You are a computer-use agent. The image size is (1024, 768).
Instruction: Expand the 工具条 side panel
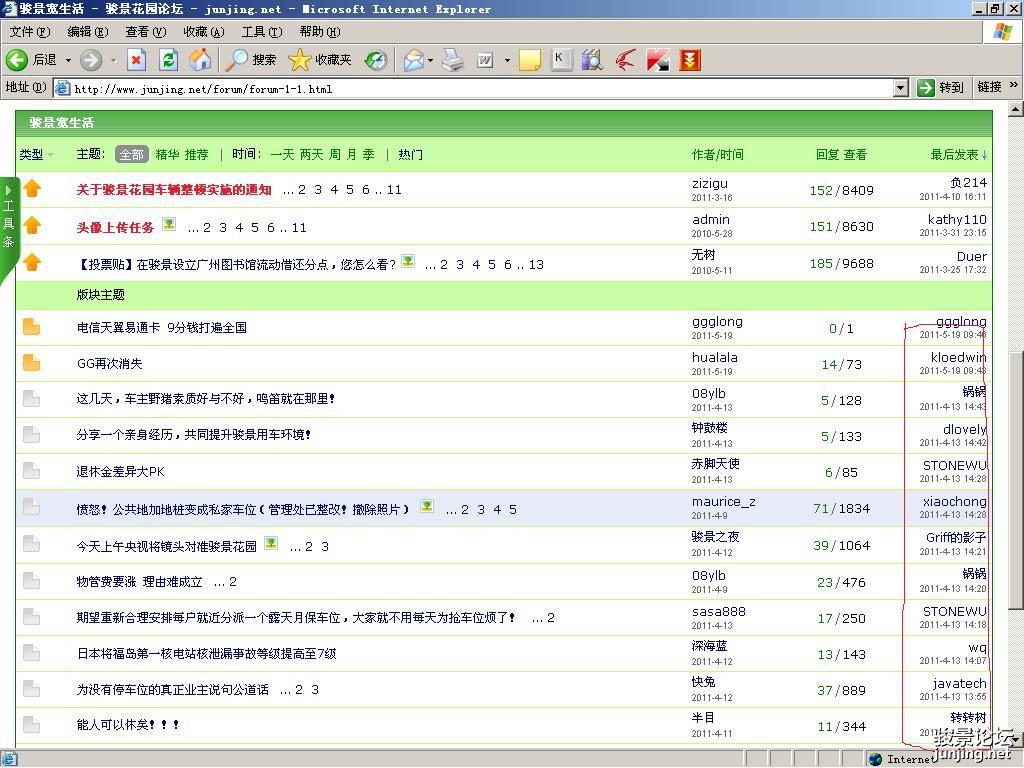(x=8, y=216)
